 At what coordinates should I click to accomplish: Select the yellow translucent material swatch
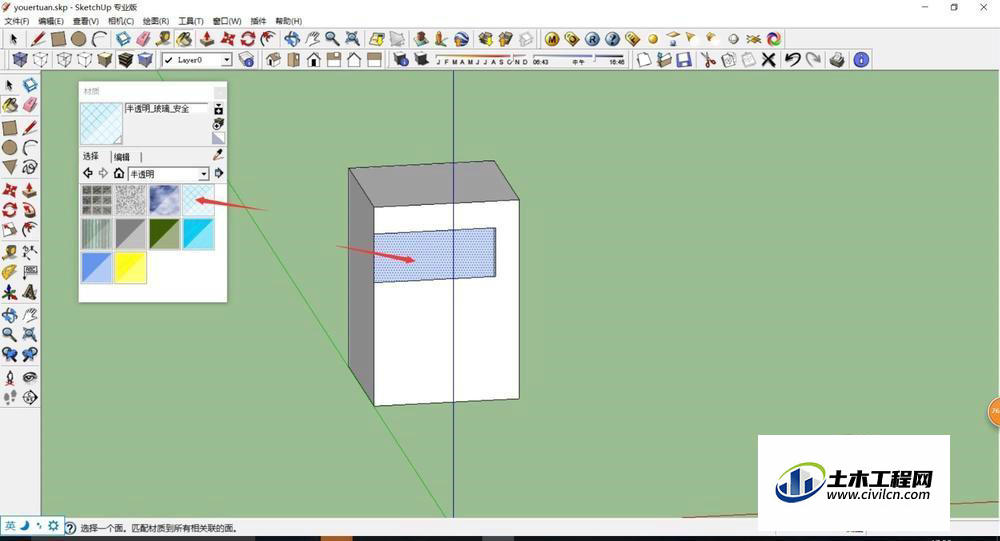point(130,267)
